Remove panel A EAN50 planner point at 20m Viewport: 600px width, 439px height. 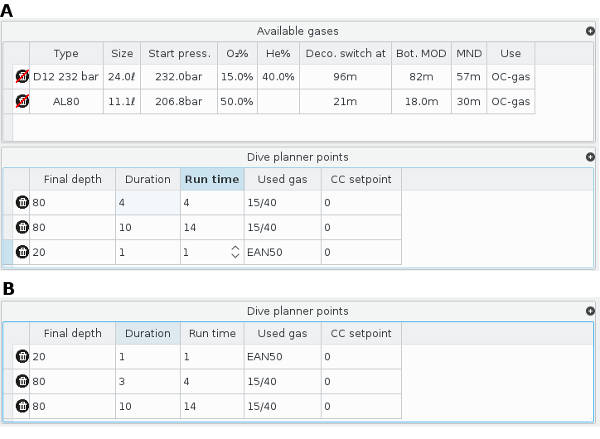(22, 253)
